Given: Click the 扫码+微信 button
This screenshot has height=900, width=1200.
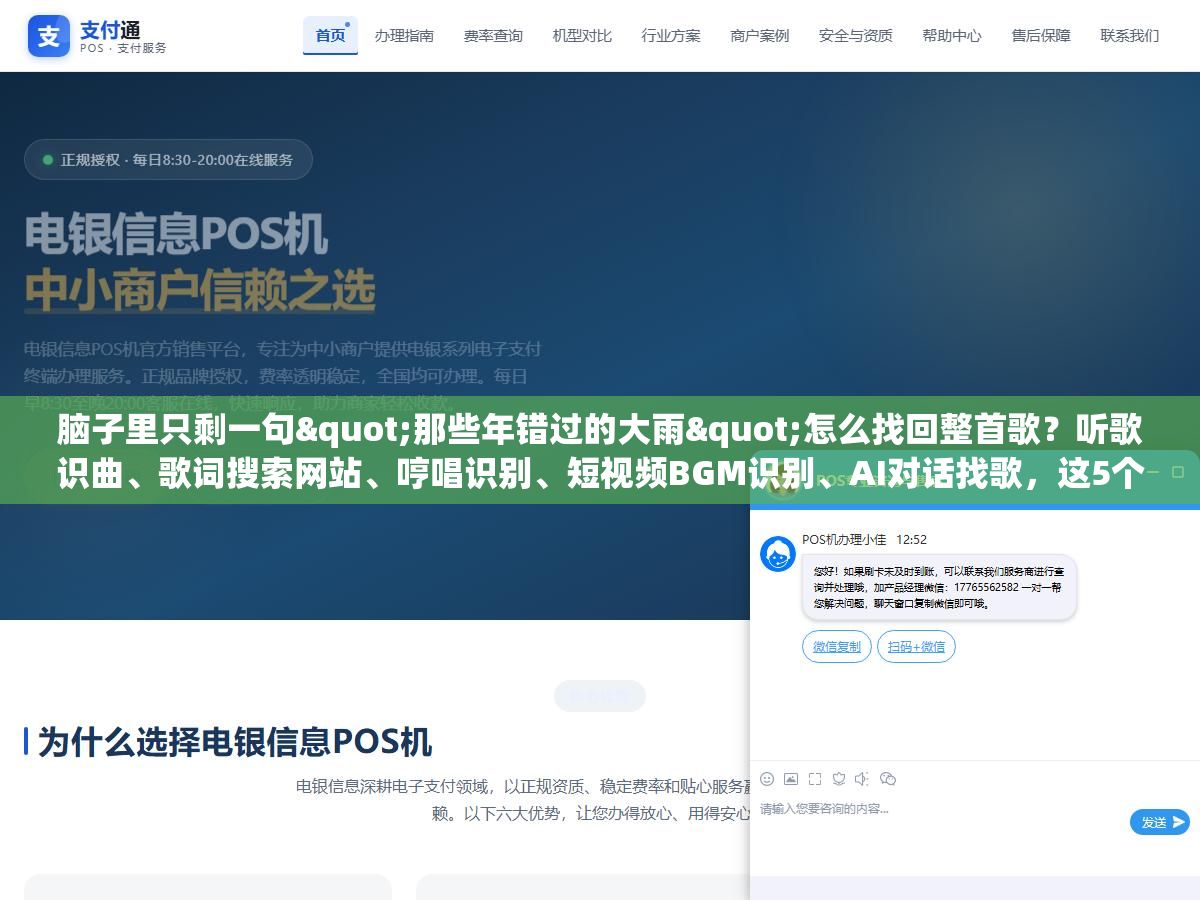Looking at the screenshot, I should pyautogui.click(x=917, y=647).
